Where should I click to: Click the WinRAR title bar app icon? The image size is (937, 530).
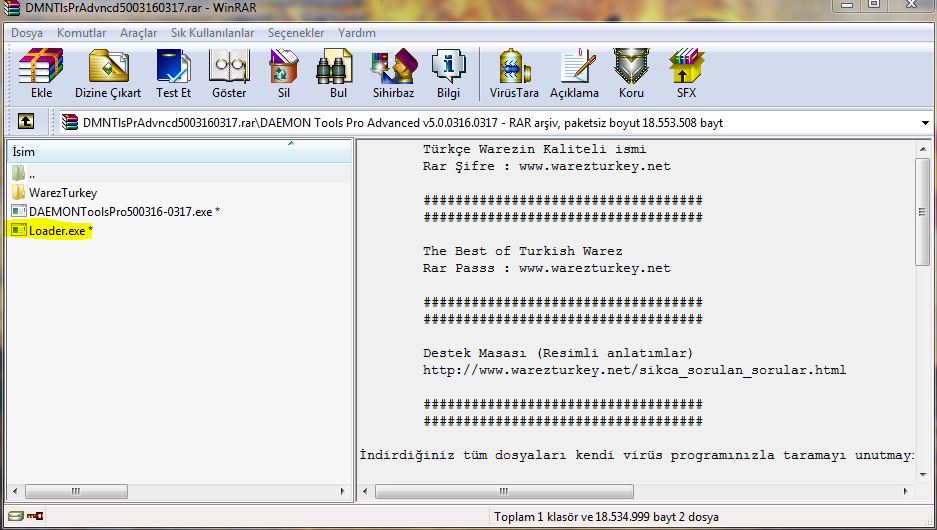(x=11, y=8)
